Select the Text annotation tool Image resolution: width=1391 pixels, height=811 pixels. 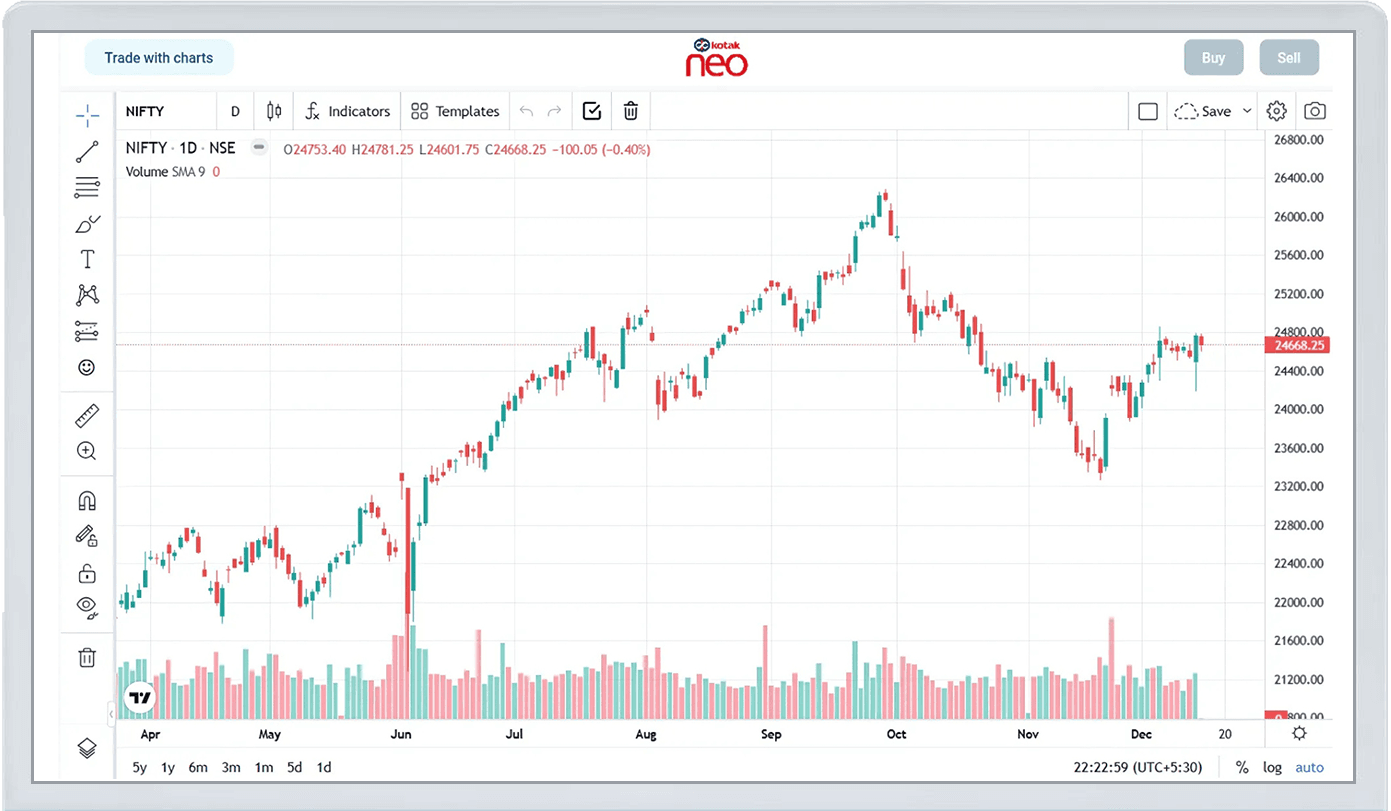[x=87, y=260]
